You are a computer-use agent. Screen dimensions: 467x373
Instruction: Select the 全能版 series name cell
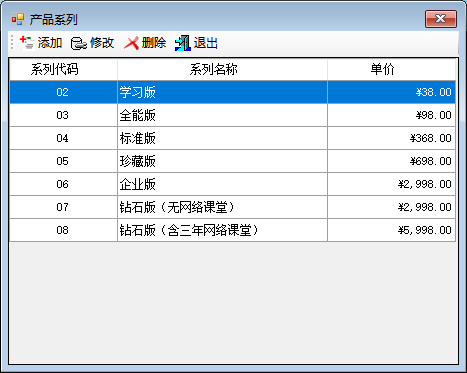[222, 115]
